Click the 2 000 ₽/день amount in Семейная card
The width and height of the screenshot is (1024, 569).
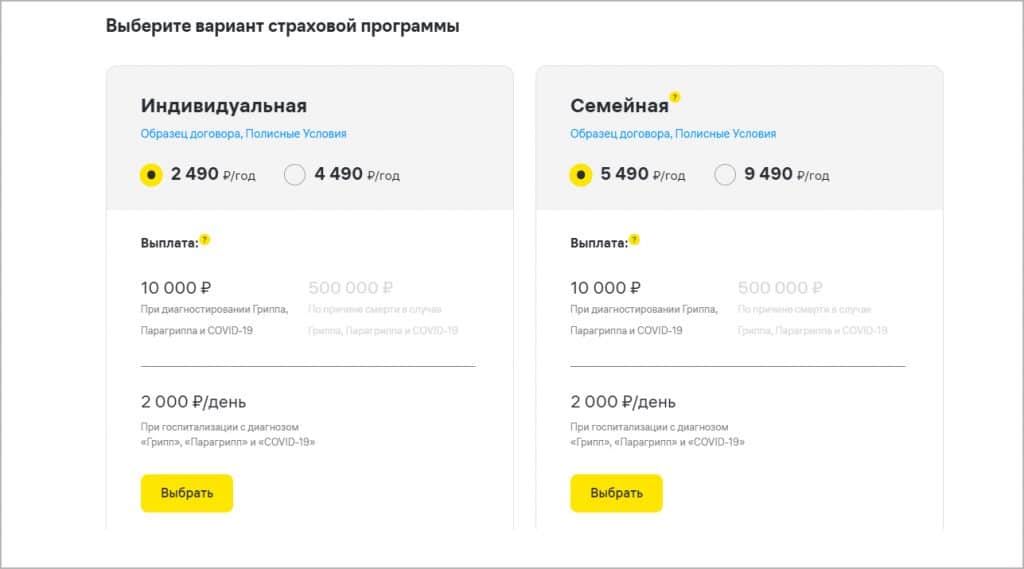pyautogui.click(x=623, y=402)
